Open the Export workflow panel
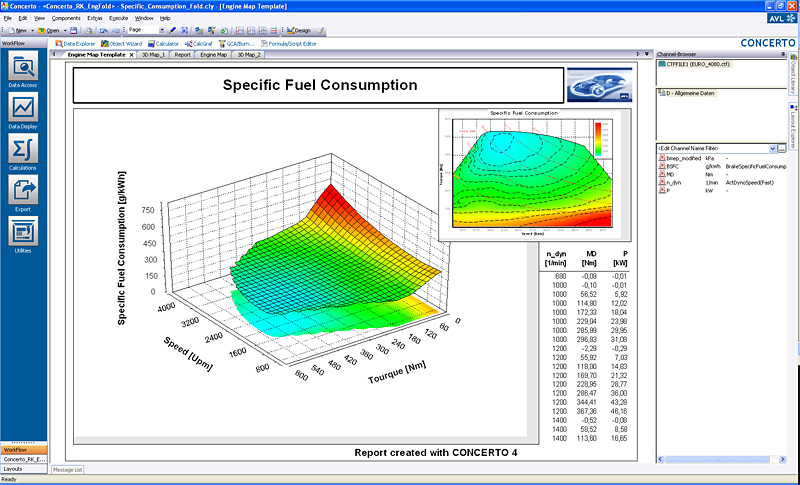Screen dimensions: 800x485 pos(22,193)
